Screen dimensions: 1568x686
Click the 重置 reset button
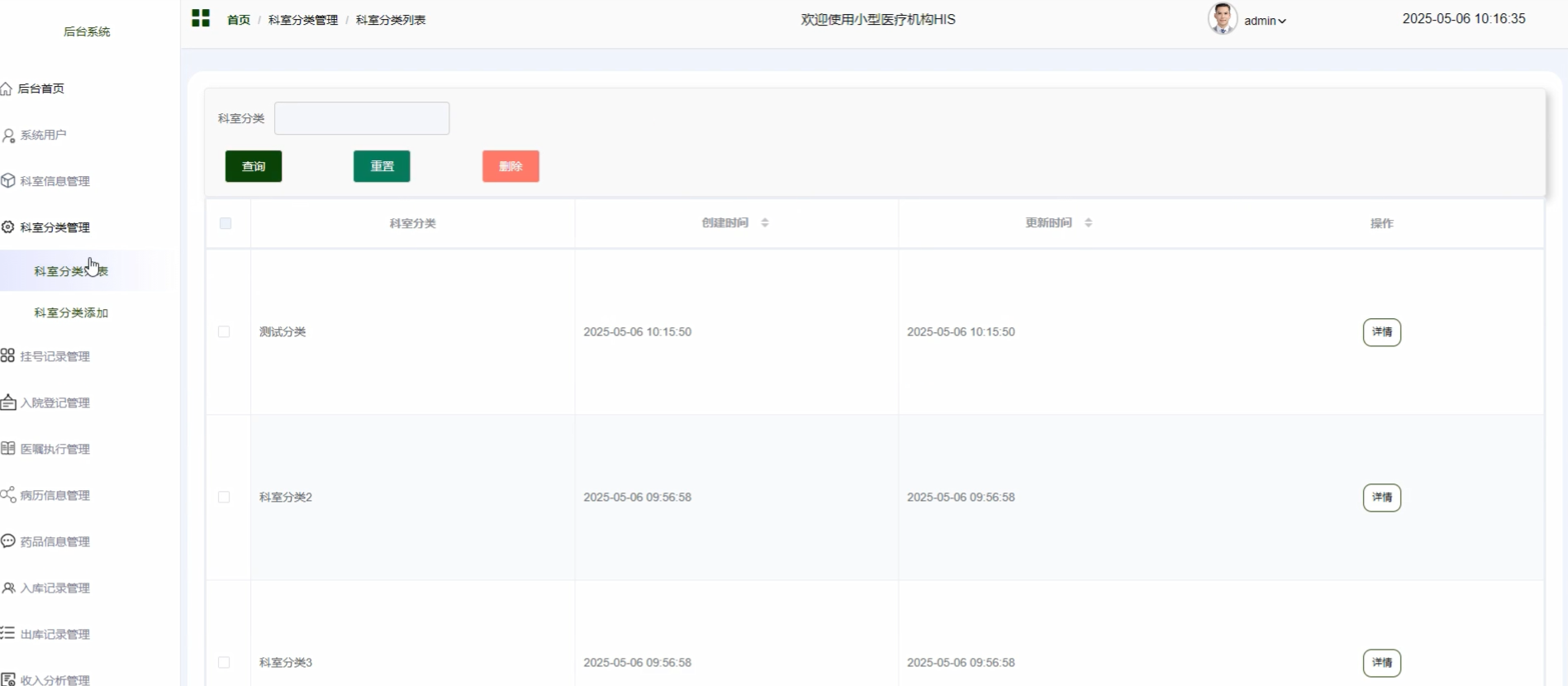click(x=382, y=166)
